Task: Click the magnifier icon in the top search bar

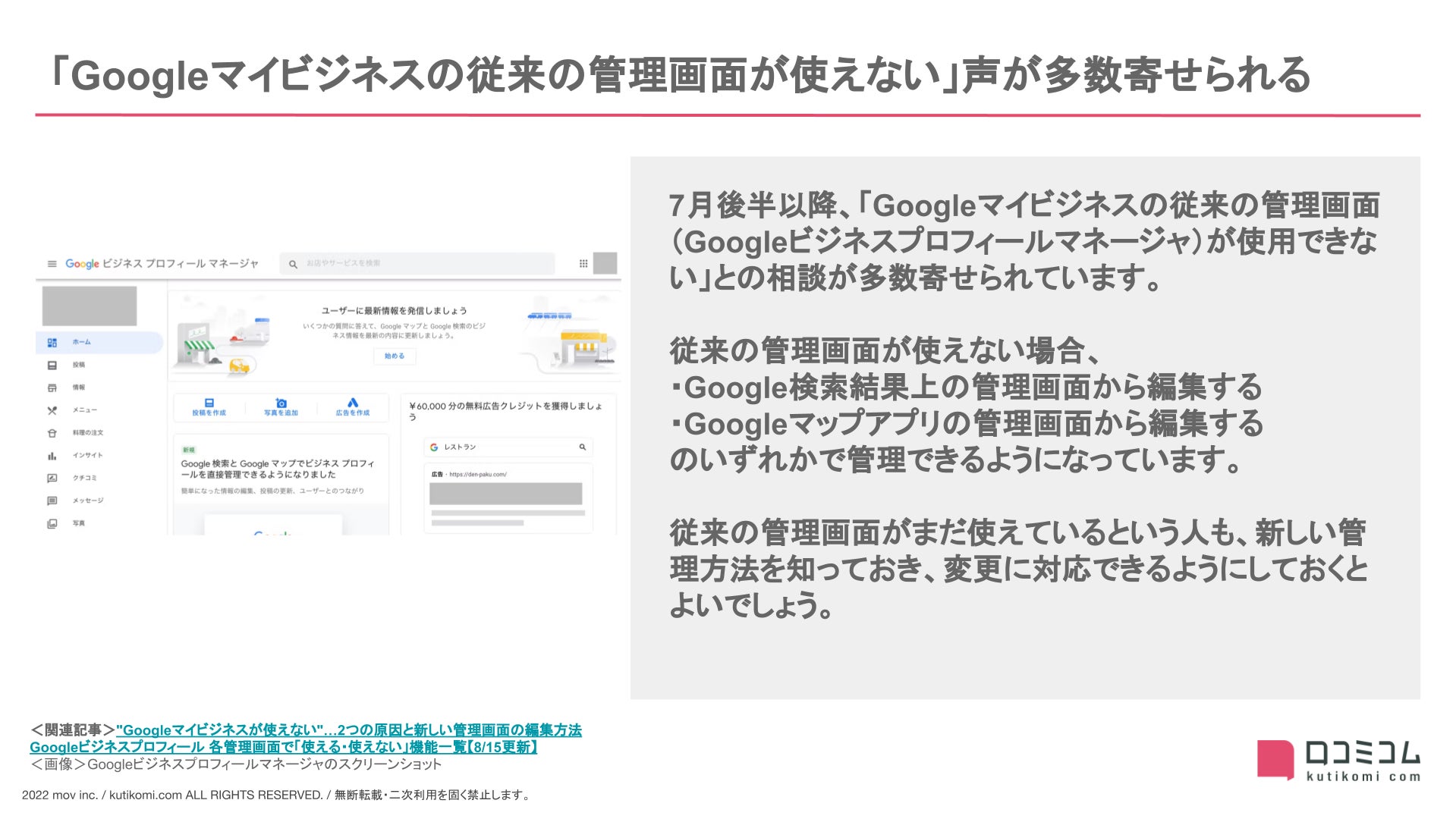Action: click(x=293, y=264)
